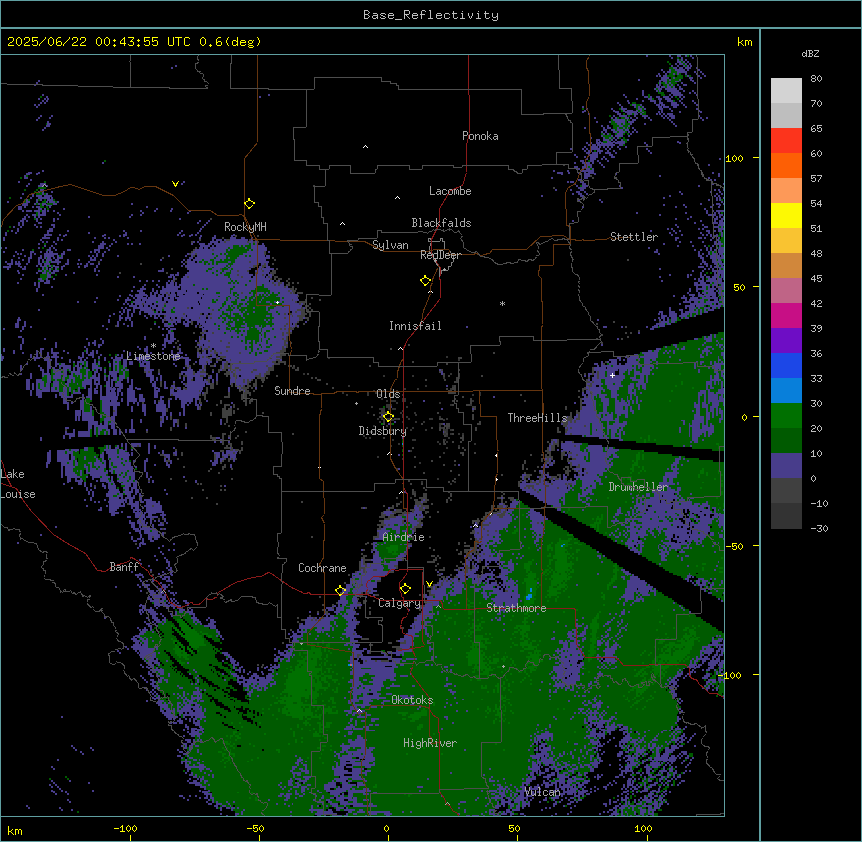
Task: Click the ThreeHills label
Action: tap(537, 418)
